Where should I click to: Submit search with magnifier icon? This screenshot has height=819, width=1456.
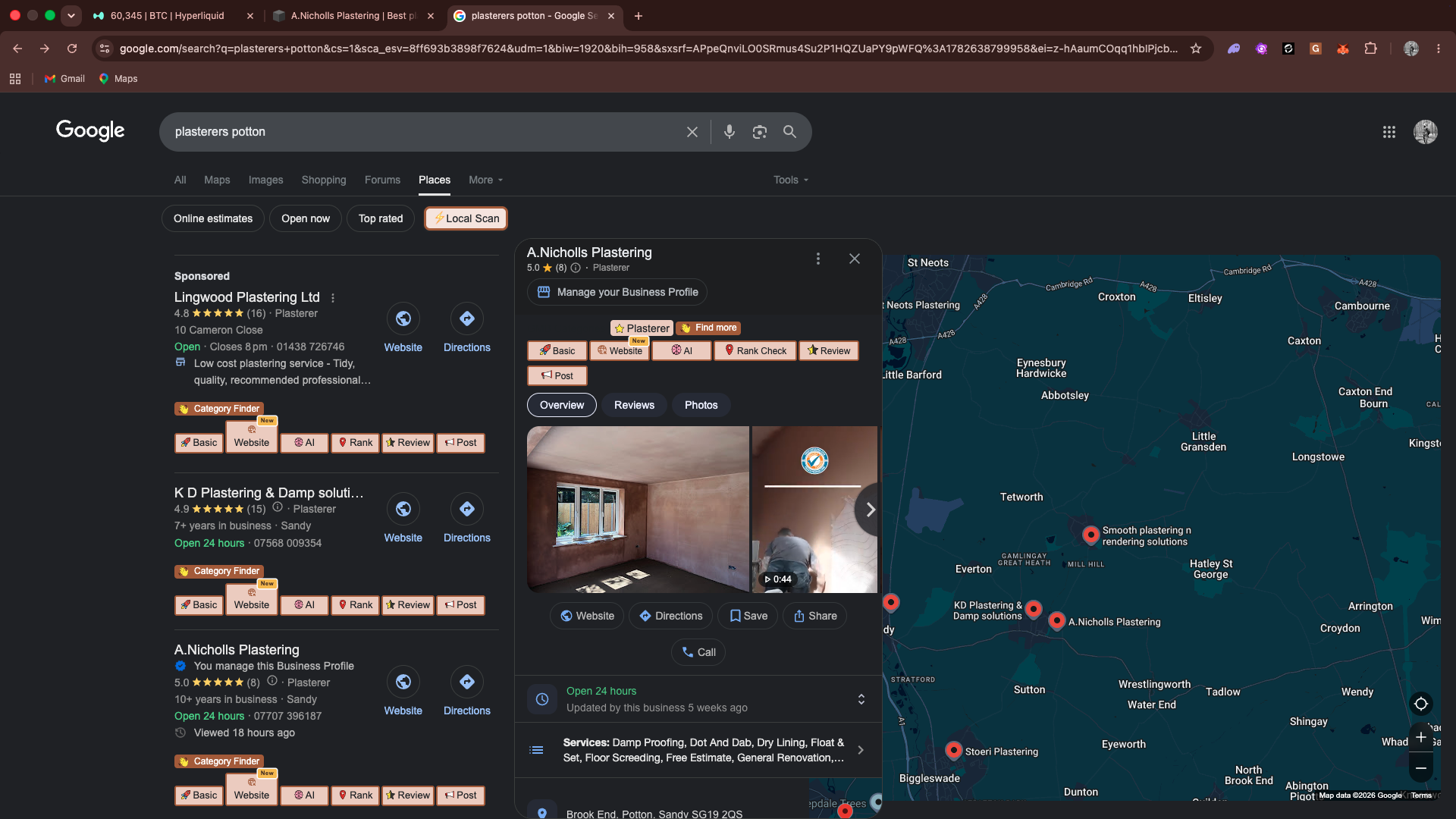coord(789,132)
